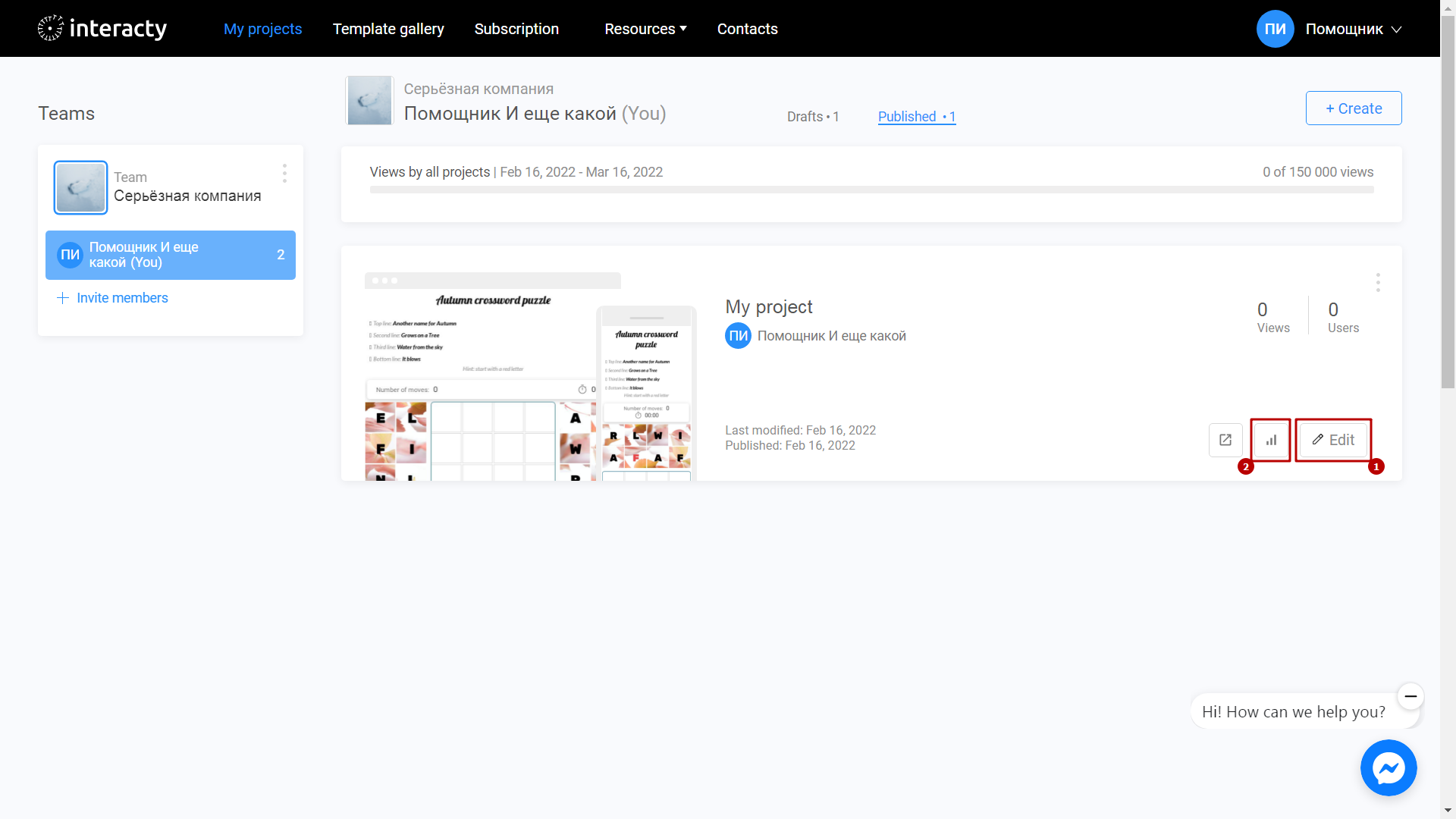
Task: Click the chat messenger icon at bottom right
Action: 1388,769
